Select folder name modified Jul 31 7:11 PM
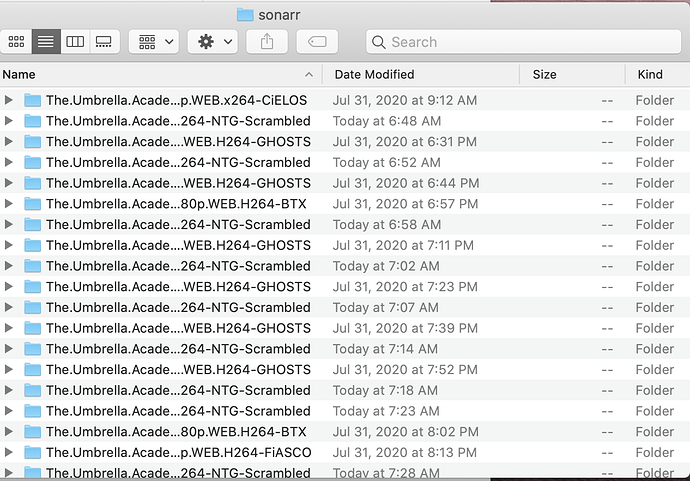Viewport: 690px width, 481px height. point(178,245)
